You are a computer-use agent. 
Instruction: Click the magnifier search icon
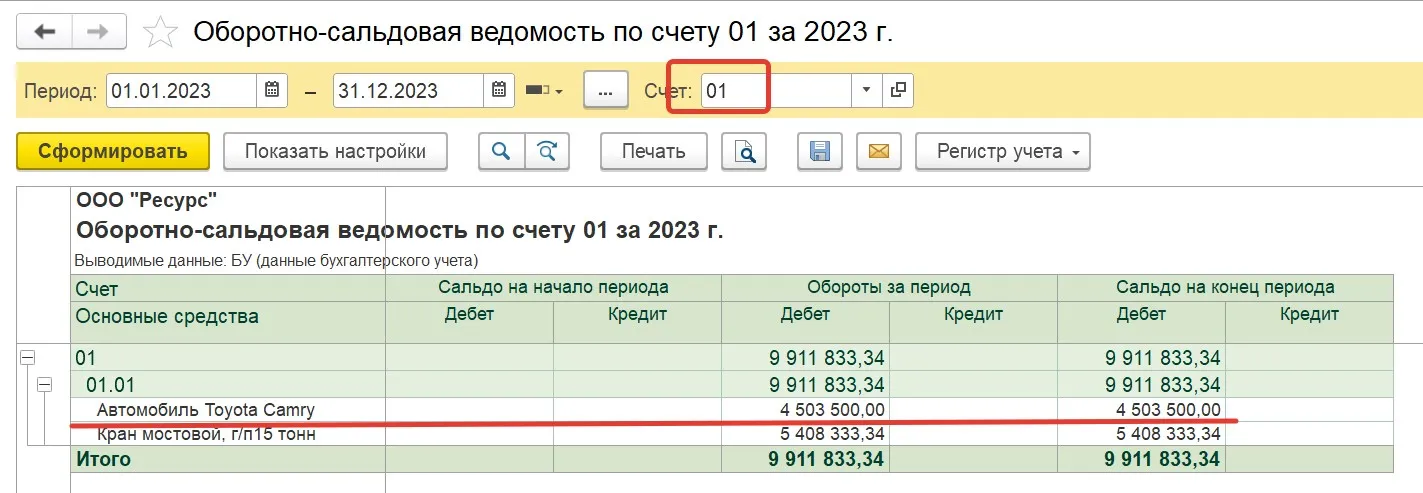(x=501, y=152)
